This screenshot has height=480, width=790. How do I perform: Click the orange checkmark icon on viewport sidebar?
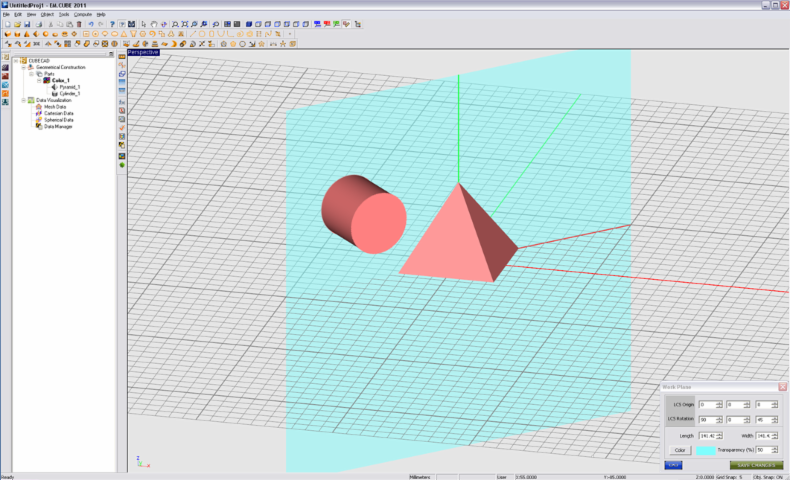click(122, 128)
